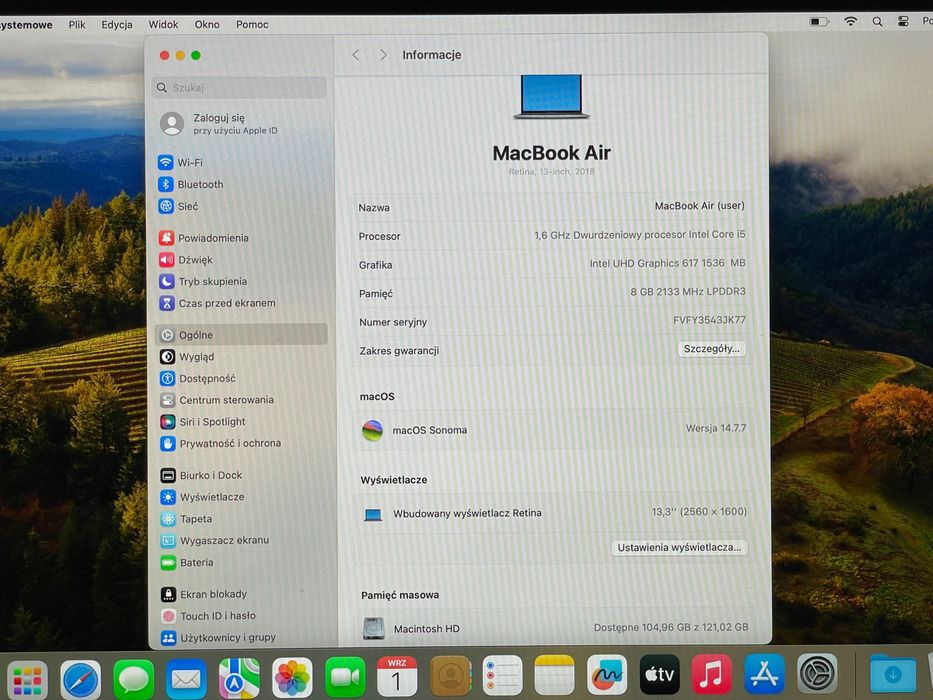
Task: Open Tapeta wallpaper settings
Action: tap(186, 519)
